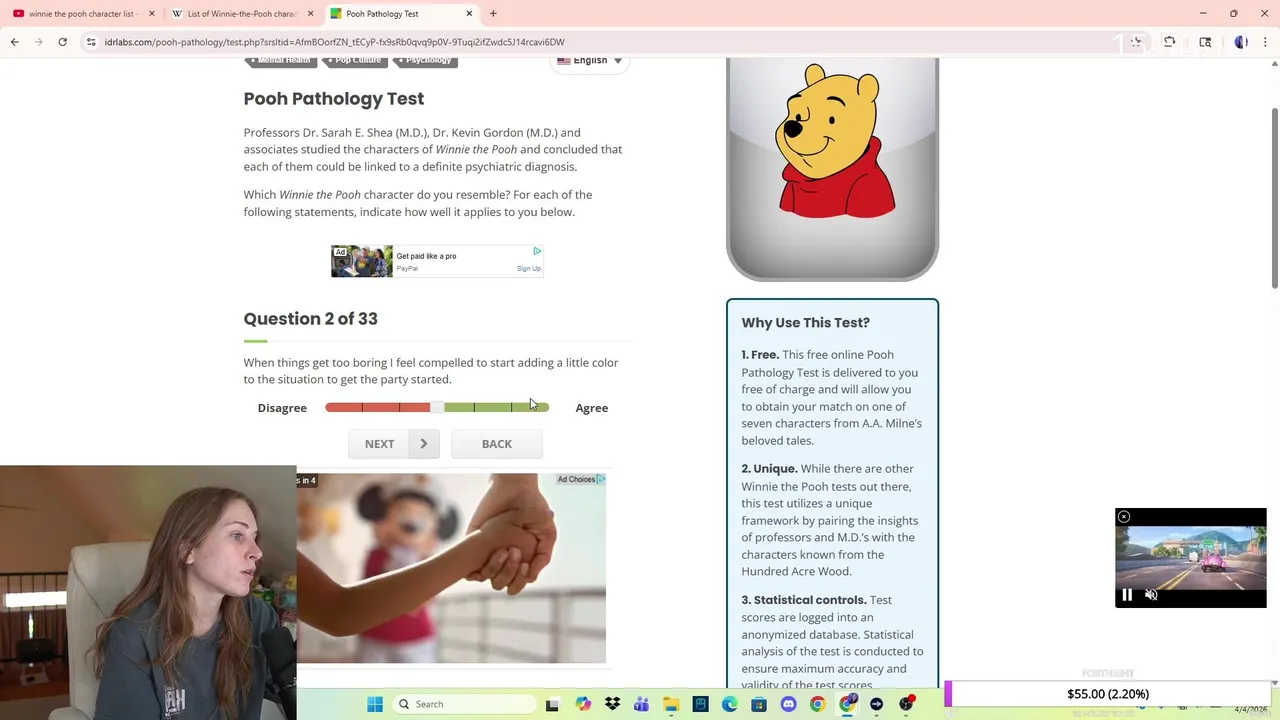Close the List of Winnie-the-Pooh tab
The width and height of the screenshot is (1280, 720).
pyautogui.click(x=310, y=14)
